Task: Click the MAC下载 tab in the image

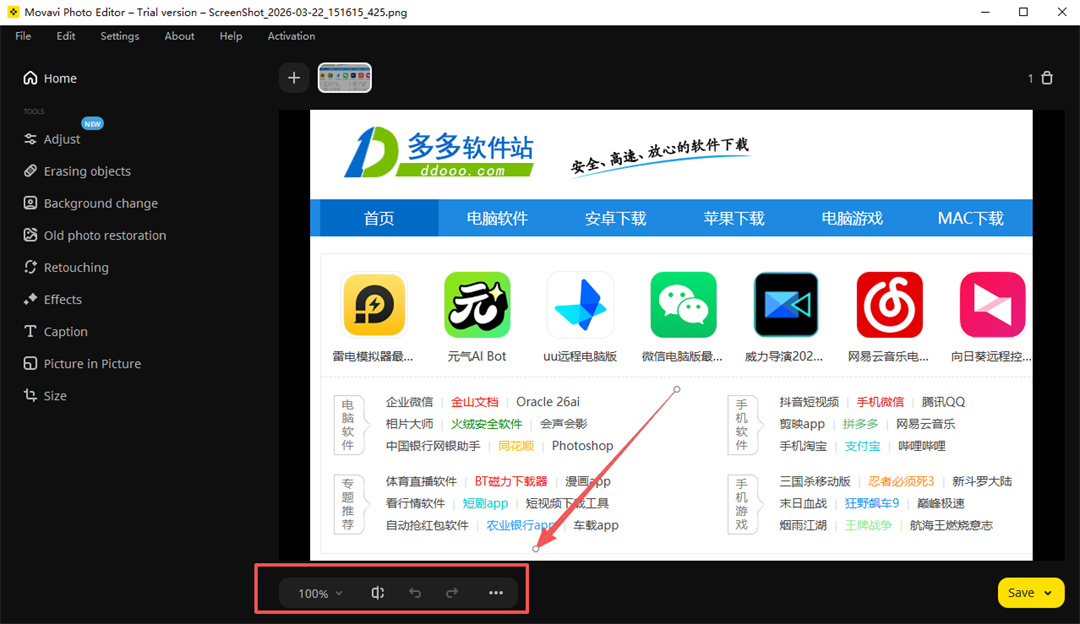Action: point(970,218)
